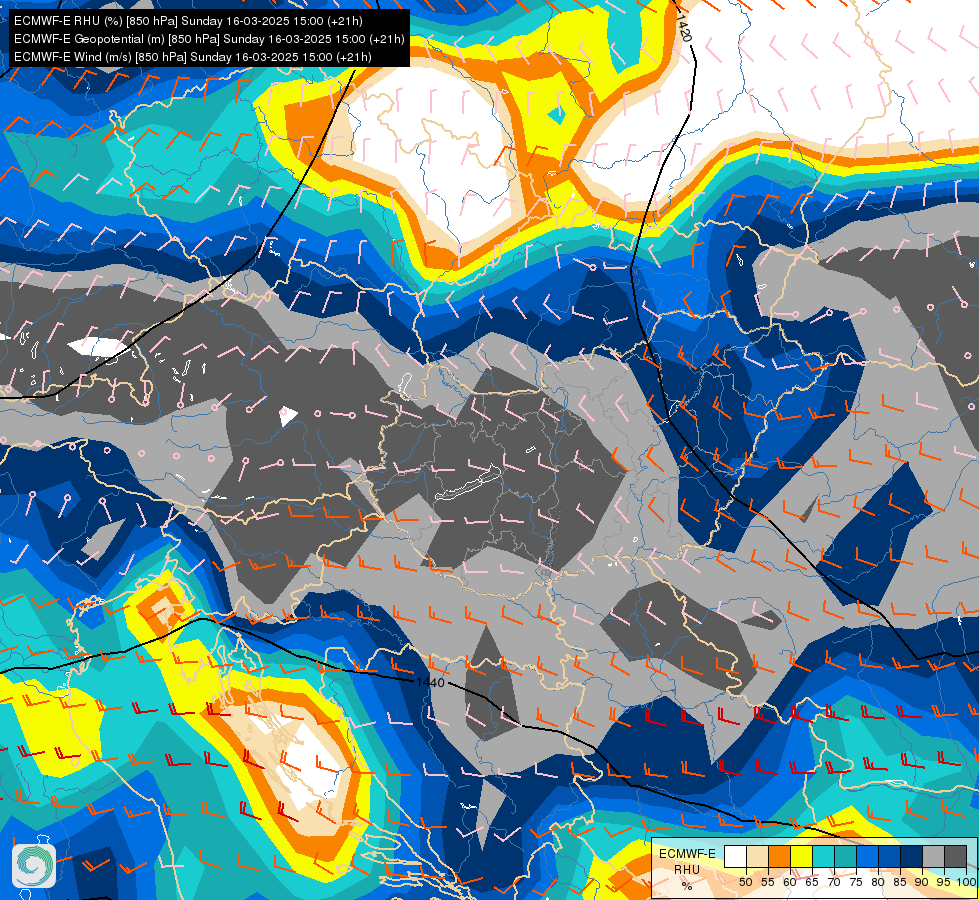Click the legend value 65

pyautogui.click(x=812, y=882)
